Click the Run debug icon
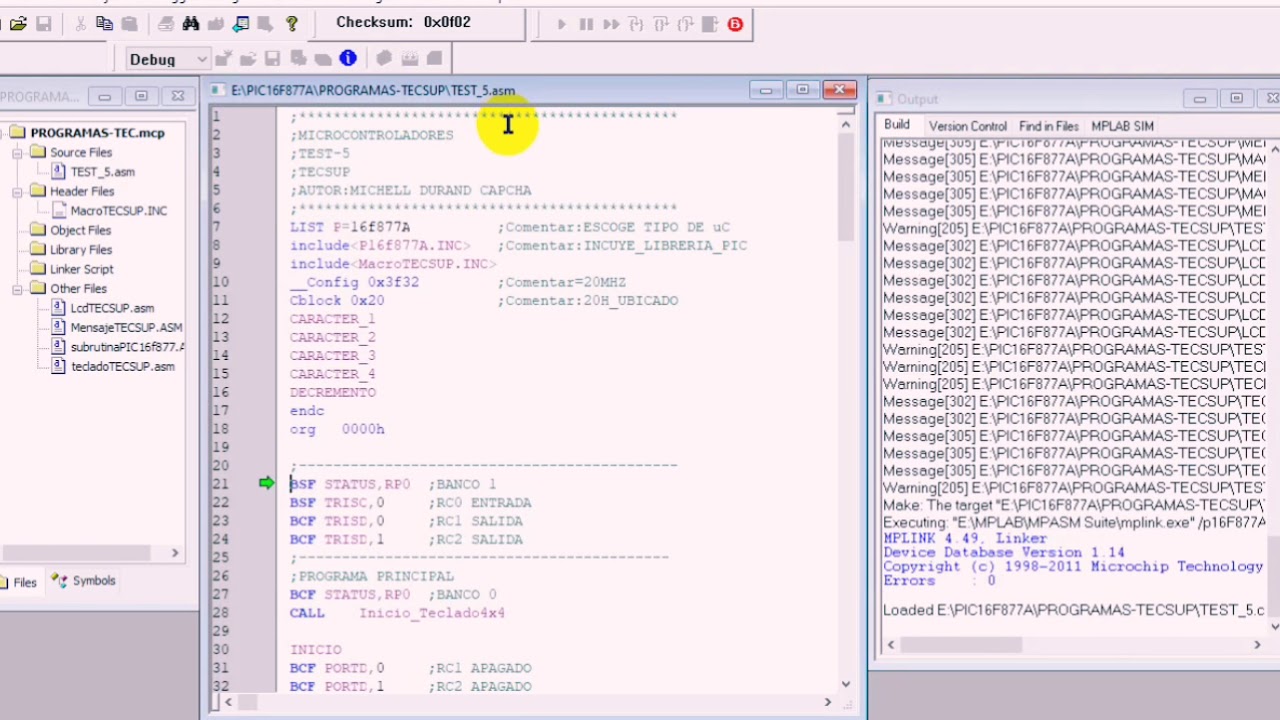Screen dimensions: 1280x720 click(x=562, y=24)
